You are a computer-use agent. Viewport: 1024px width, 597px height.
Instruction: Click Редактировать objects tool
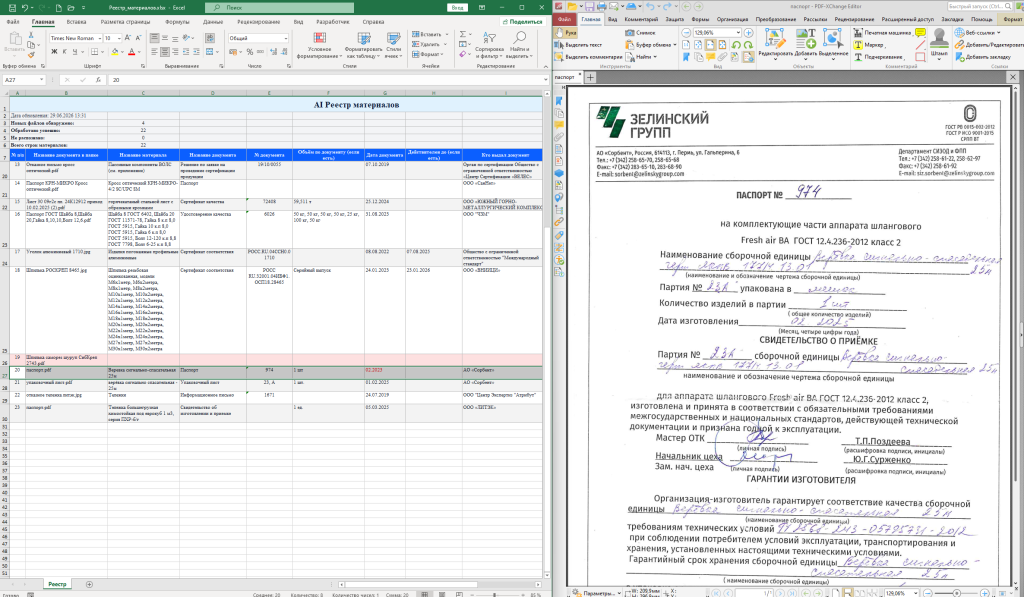point(775,43)
